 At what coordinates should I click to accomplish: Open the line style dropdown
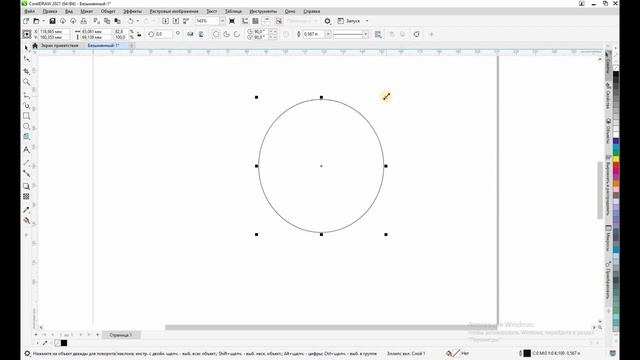pyautogui.click(x=365, y=34)
